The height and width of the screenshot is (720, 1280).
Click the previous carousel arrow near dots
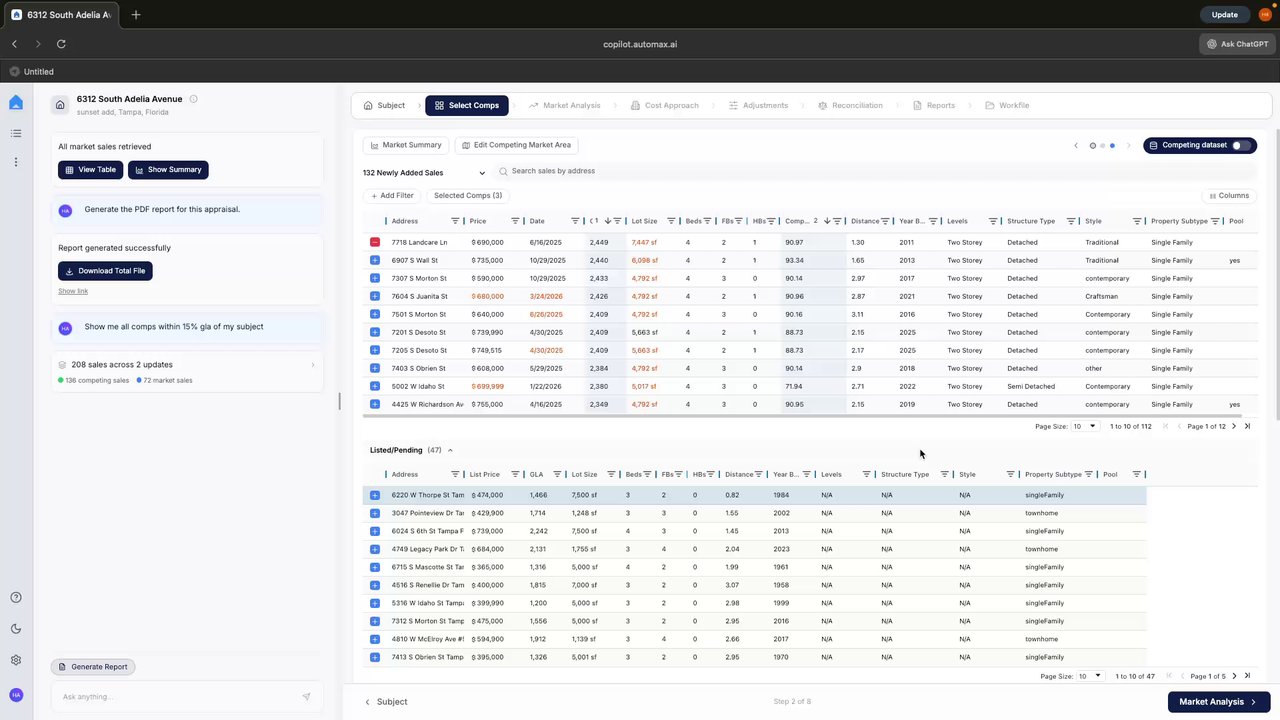1076,146
